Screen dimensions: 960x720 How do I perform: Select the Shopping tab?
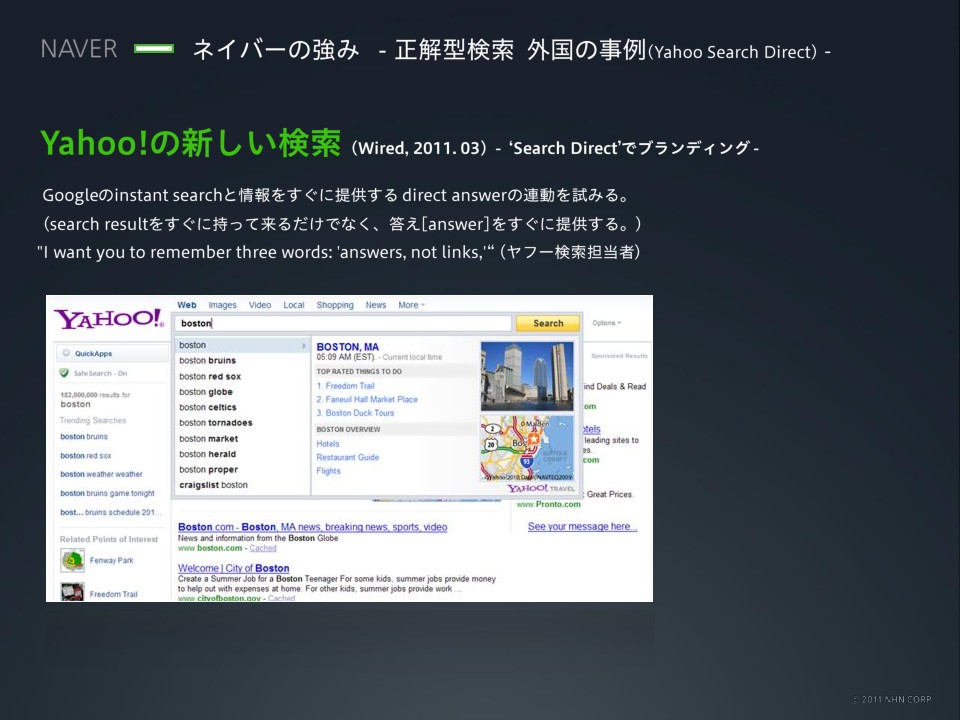click(x=335, y=305)
